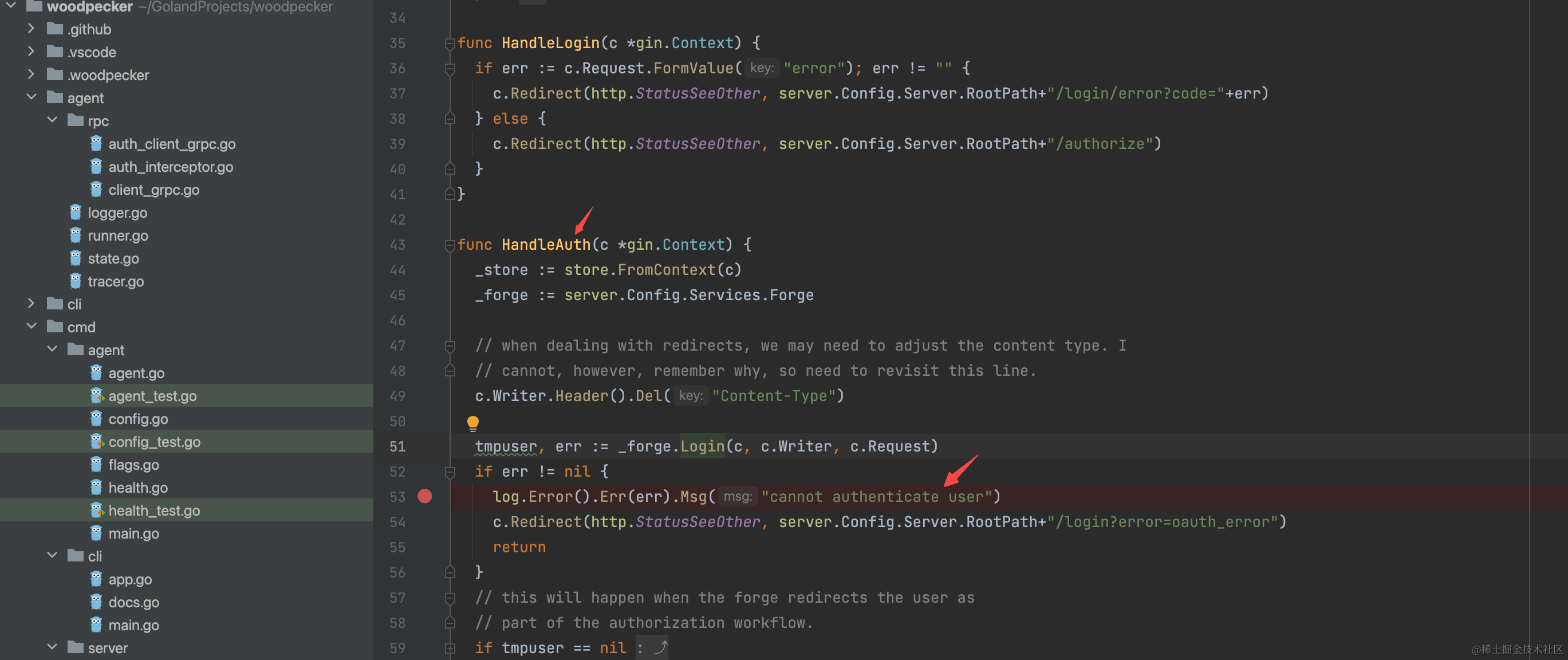Expand the .woodpecker folder

point(31,74)
